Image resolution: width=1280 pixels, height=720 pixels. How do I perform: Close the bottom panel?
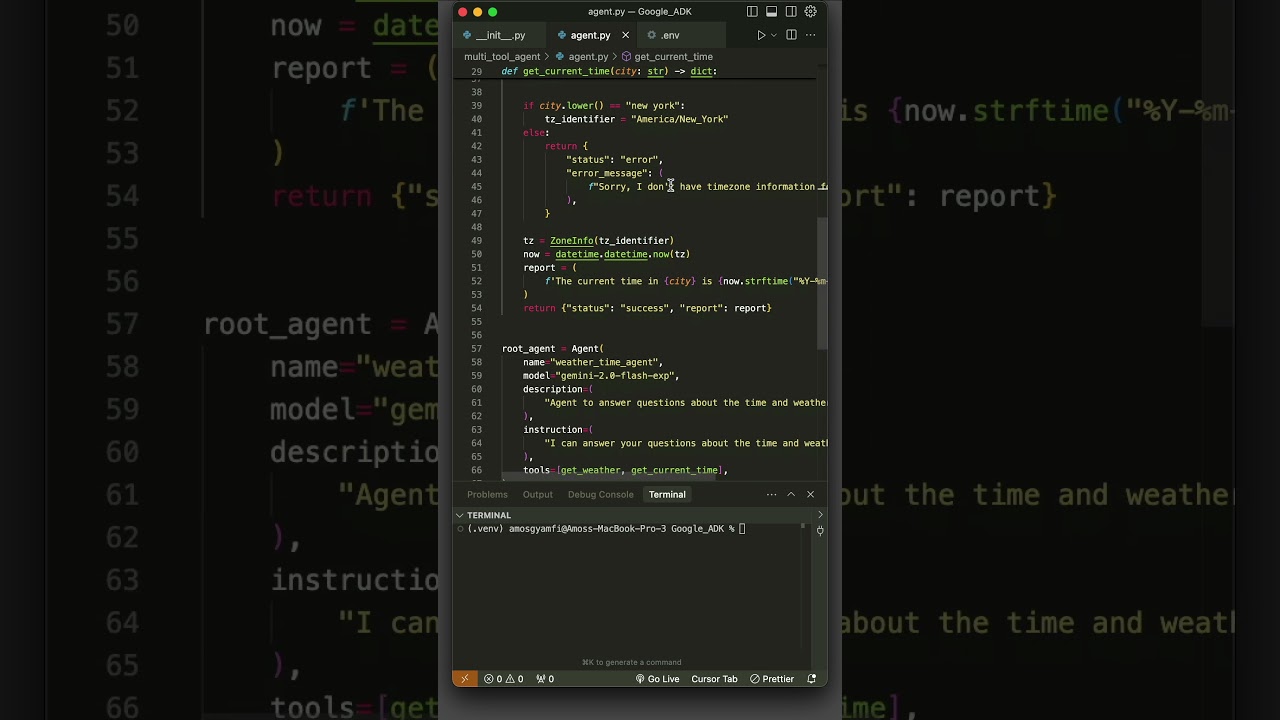click(810, 494)
